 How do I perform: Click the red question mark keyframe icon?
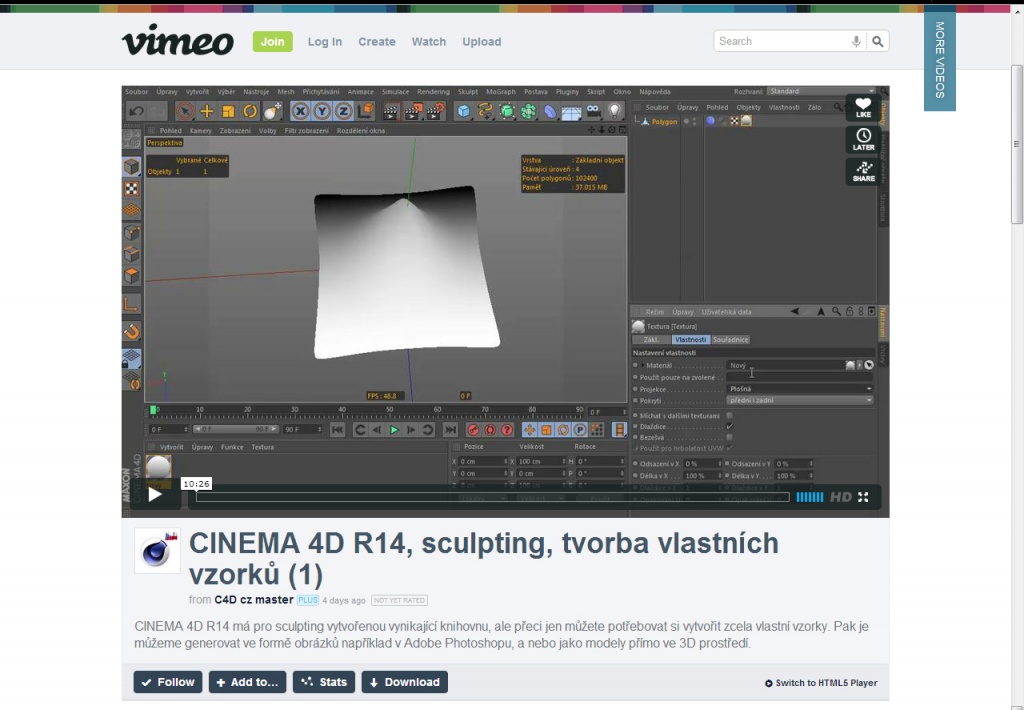(x=507, y=430)
